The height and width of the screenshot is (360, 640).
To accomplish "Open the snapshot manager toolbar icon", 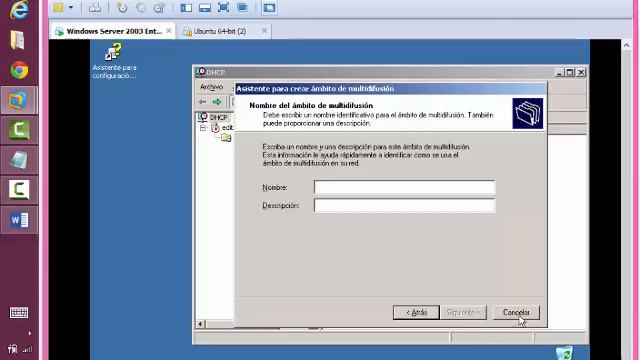I will point(159,7).
